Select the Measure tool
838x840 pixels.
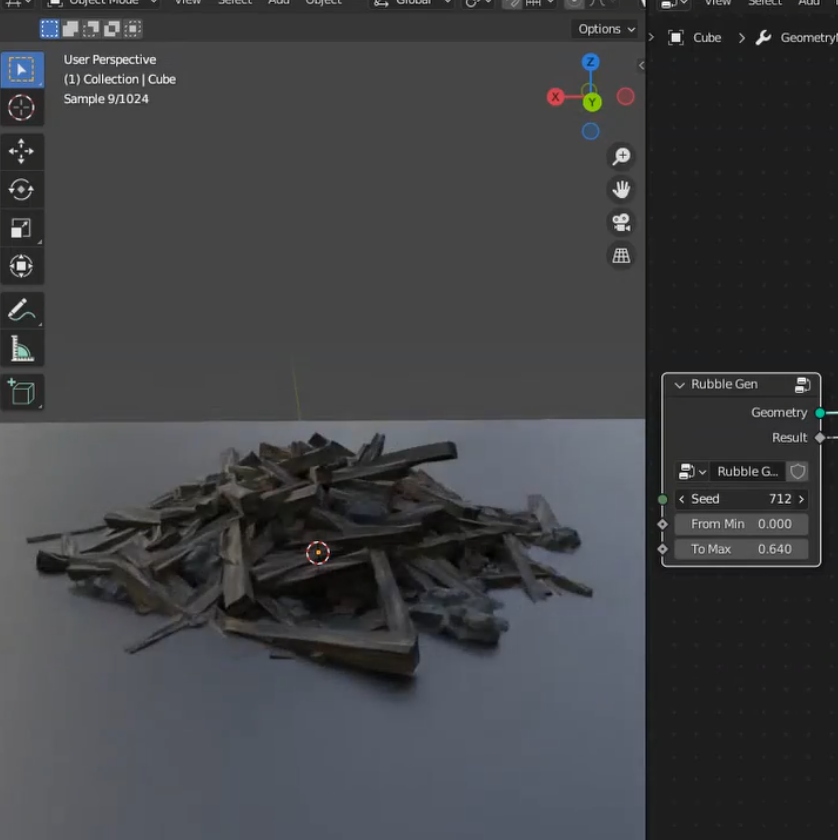(21, 348)
